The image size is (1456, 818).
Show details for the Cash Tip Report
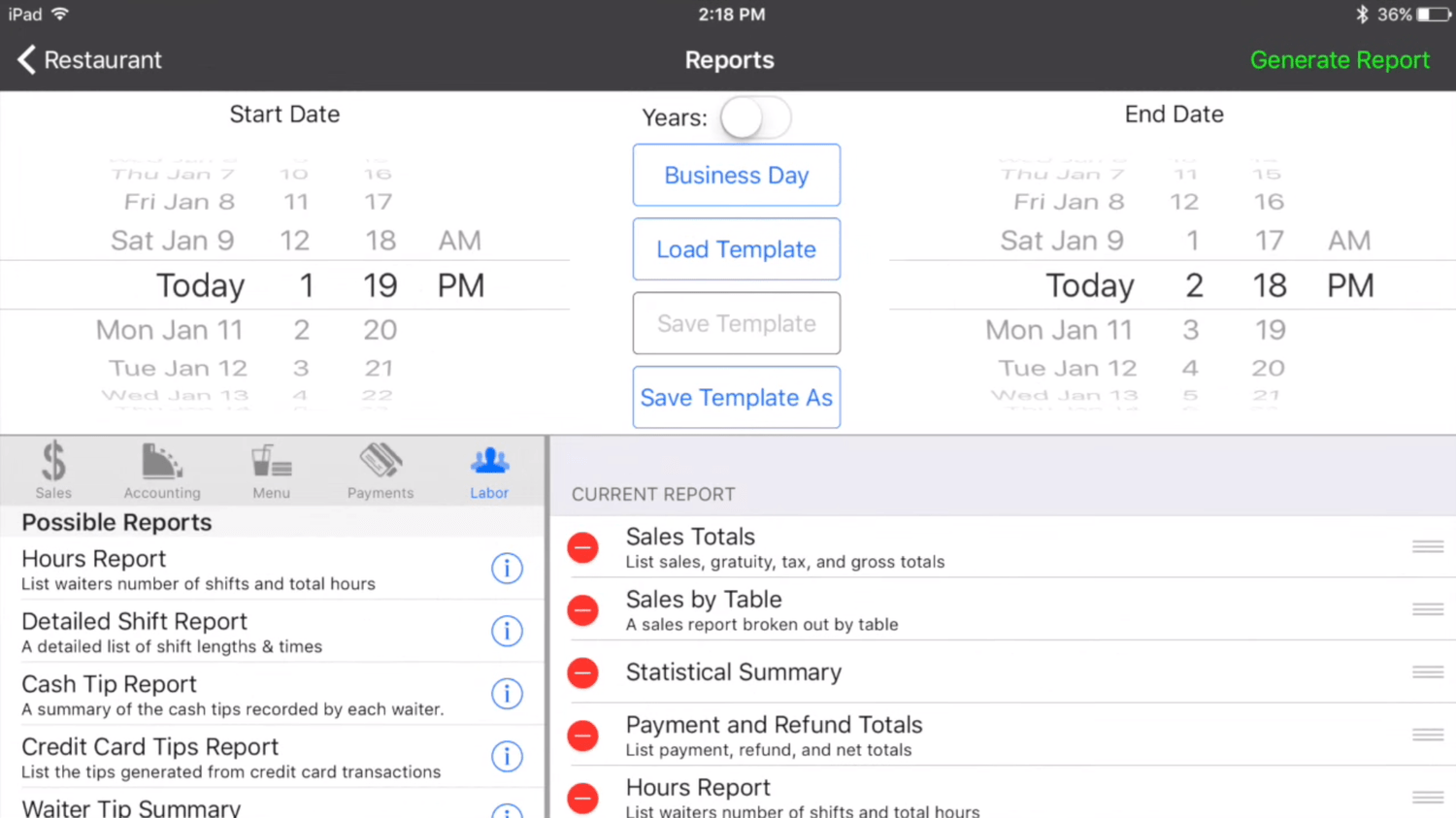click(x=507, y=694)
